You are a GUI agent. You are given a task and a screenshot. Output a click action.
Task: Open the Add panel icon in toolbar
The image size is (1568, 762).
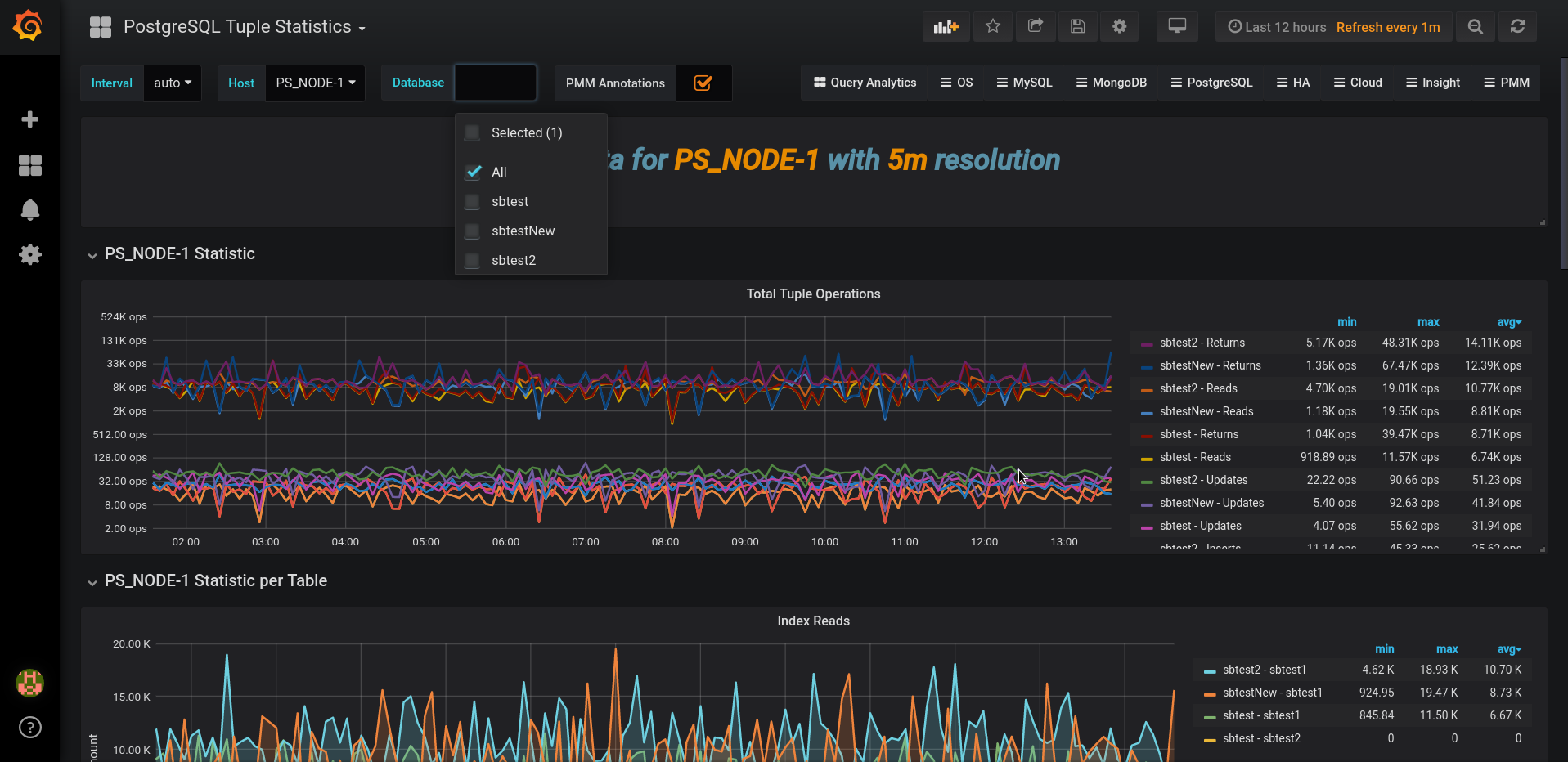click(x=946, y=27)
